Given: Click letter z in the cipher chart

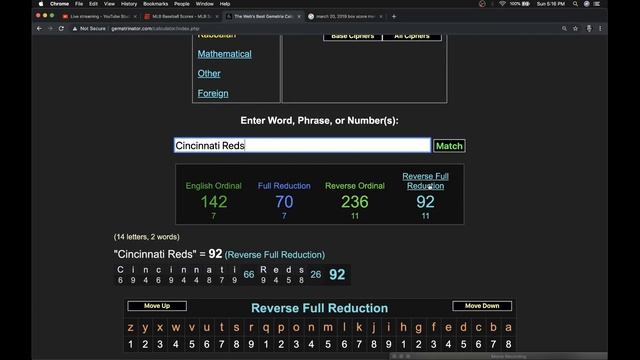Looking at the screenshot, I should [130, 327].
